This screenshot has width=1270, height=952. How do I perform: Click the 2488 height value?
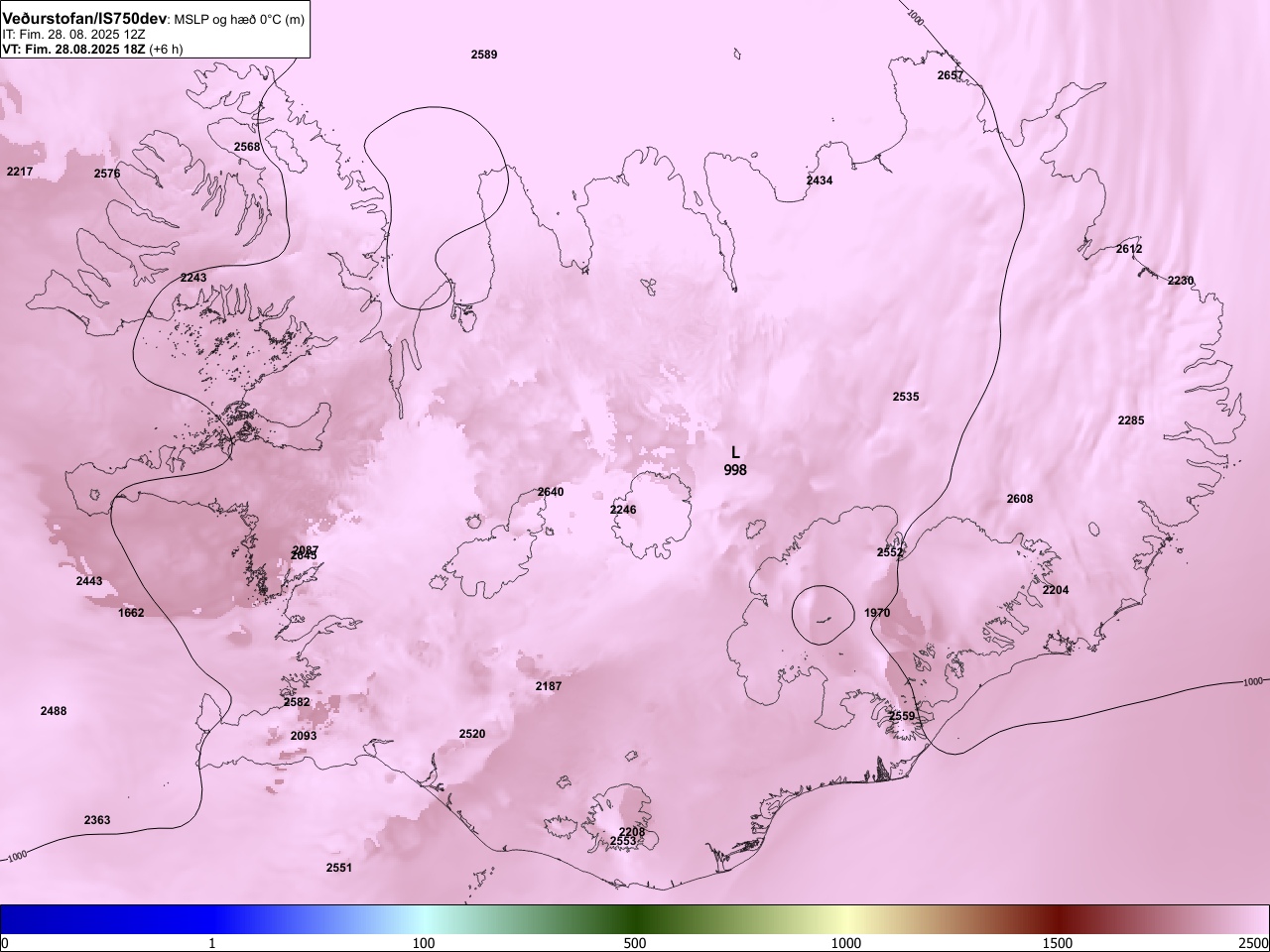click(x=54, y=711)
